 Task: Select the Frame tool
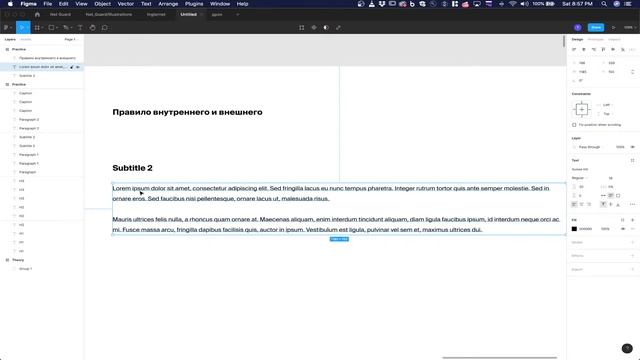coord(37,27)
